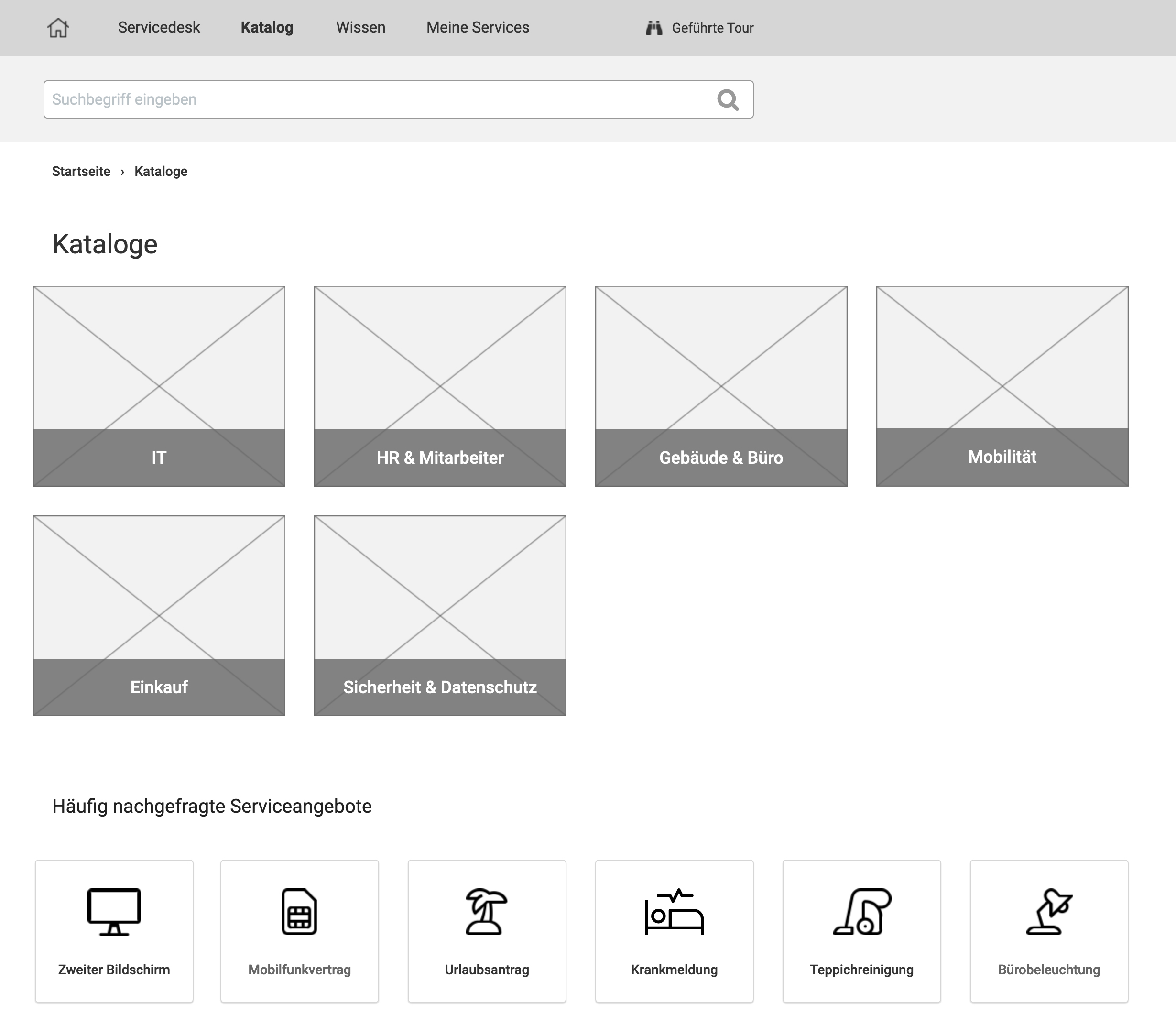Click the Bürobeleuchtung desk lamp icon
Screen dimensions: 1176x1025
(x=1049, y=910)
